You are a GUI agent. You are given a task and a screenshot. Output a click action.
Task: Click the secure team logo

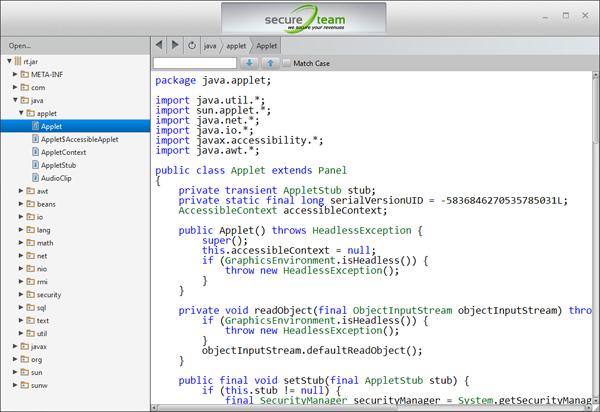pyautogui.click(x=304, y=19)
